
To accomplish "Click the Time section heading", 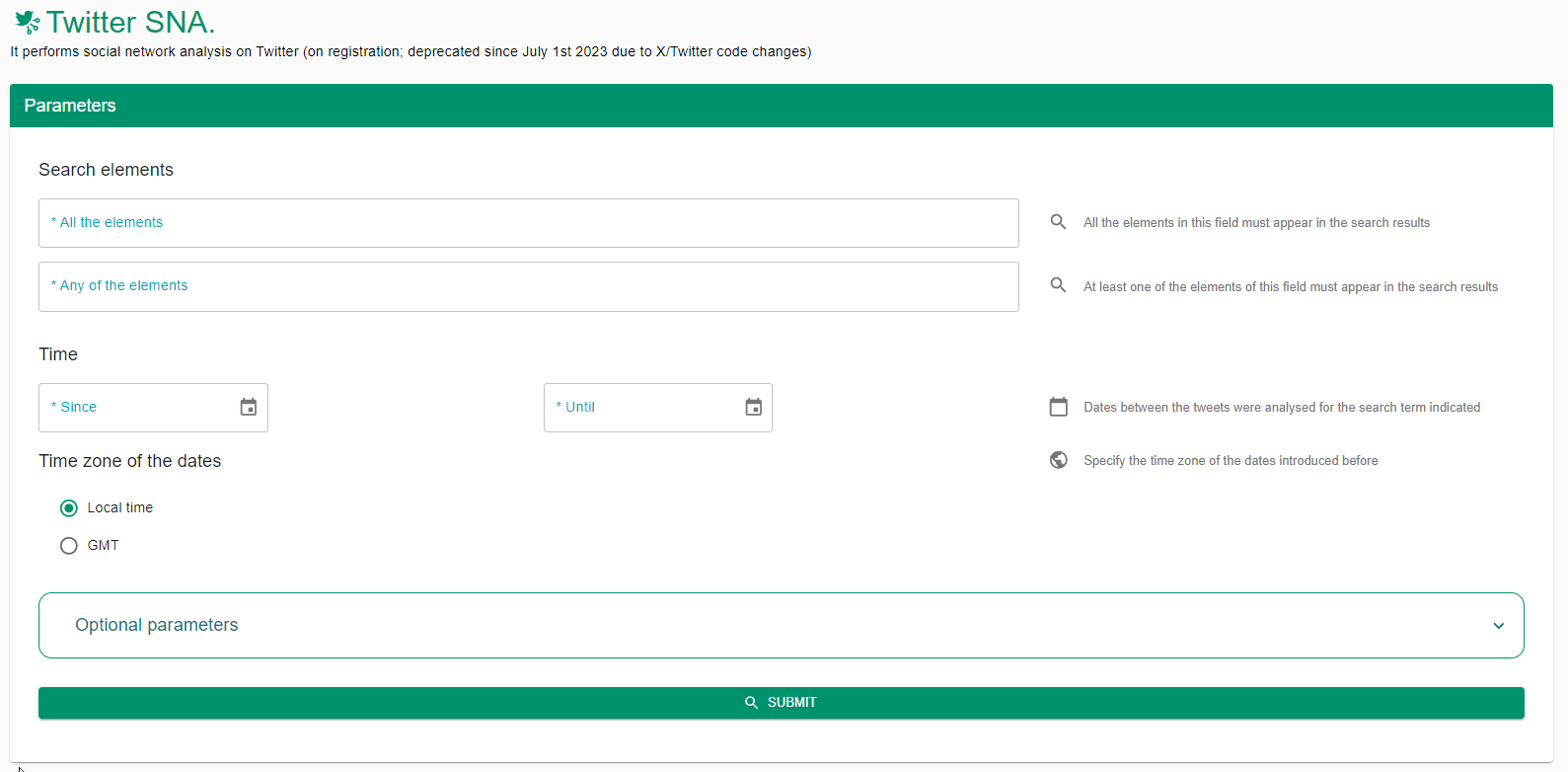I will 58,354.
